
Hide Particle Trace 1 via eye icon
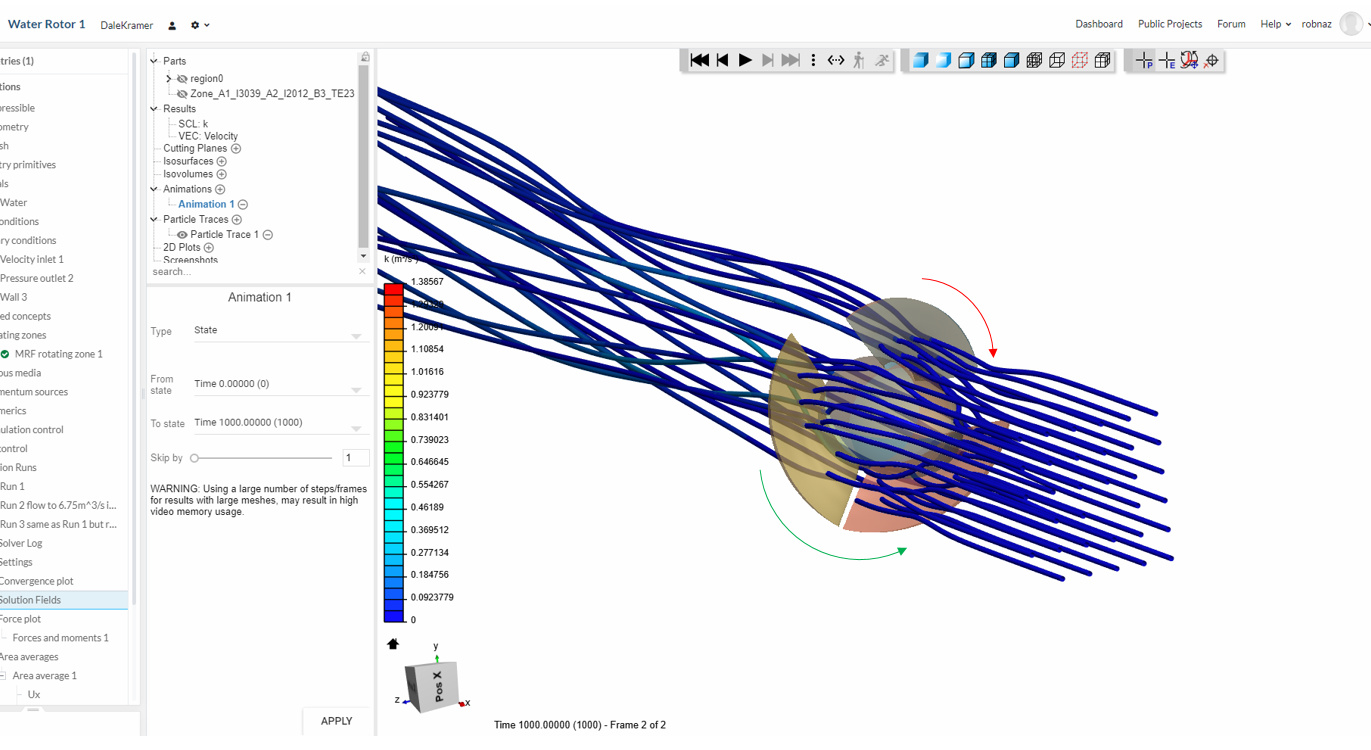click(x=182, y=235)
